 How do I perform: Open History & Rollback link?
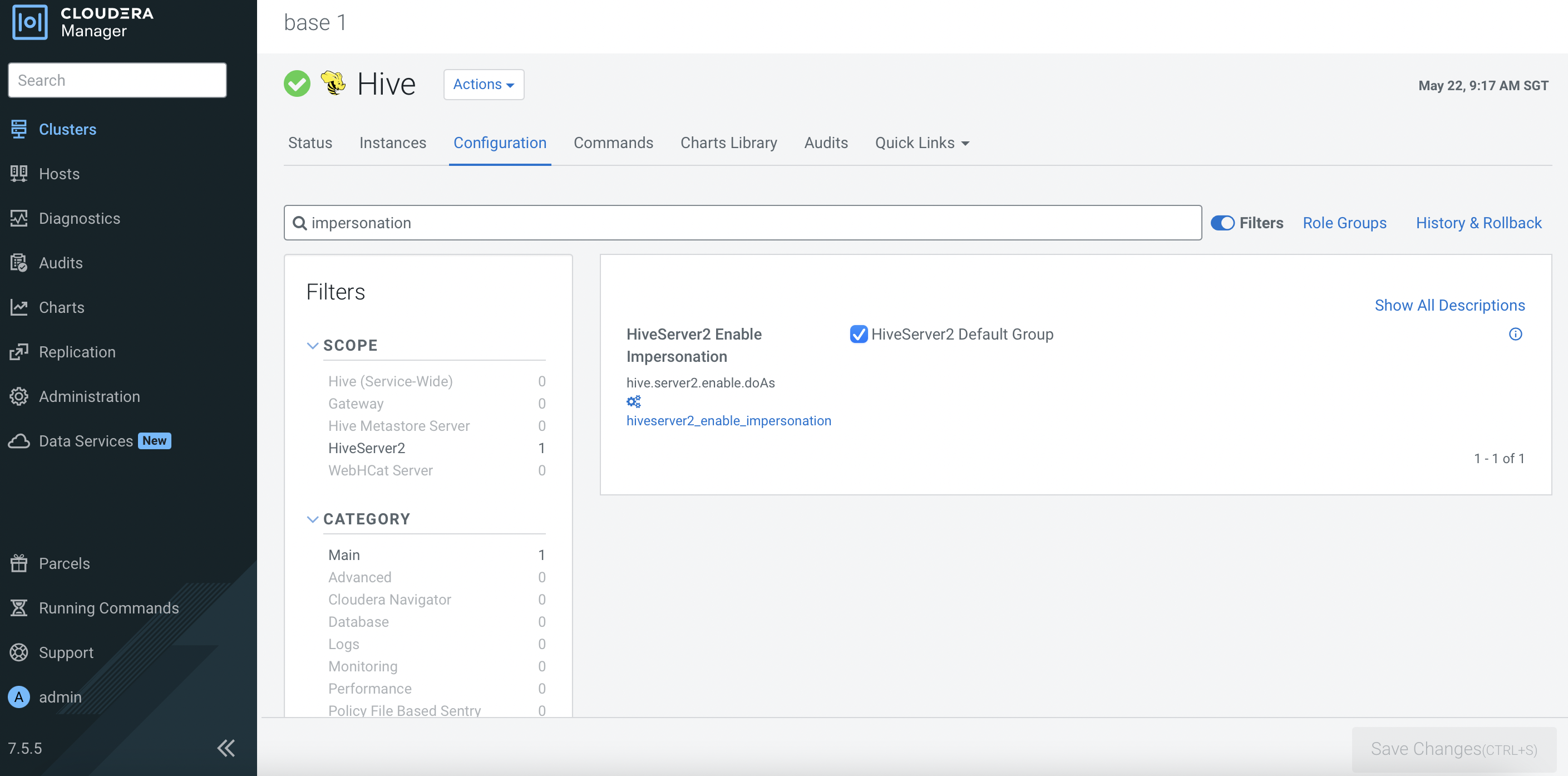point(1478,223)
